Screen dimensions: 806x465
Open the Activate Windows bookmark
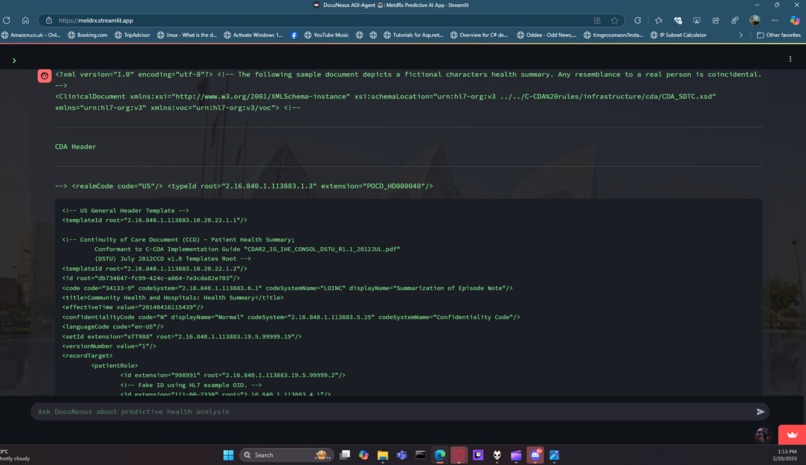pyautogui.click(x=253, y=35)
